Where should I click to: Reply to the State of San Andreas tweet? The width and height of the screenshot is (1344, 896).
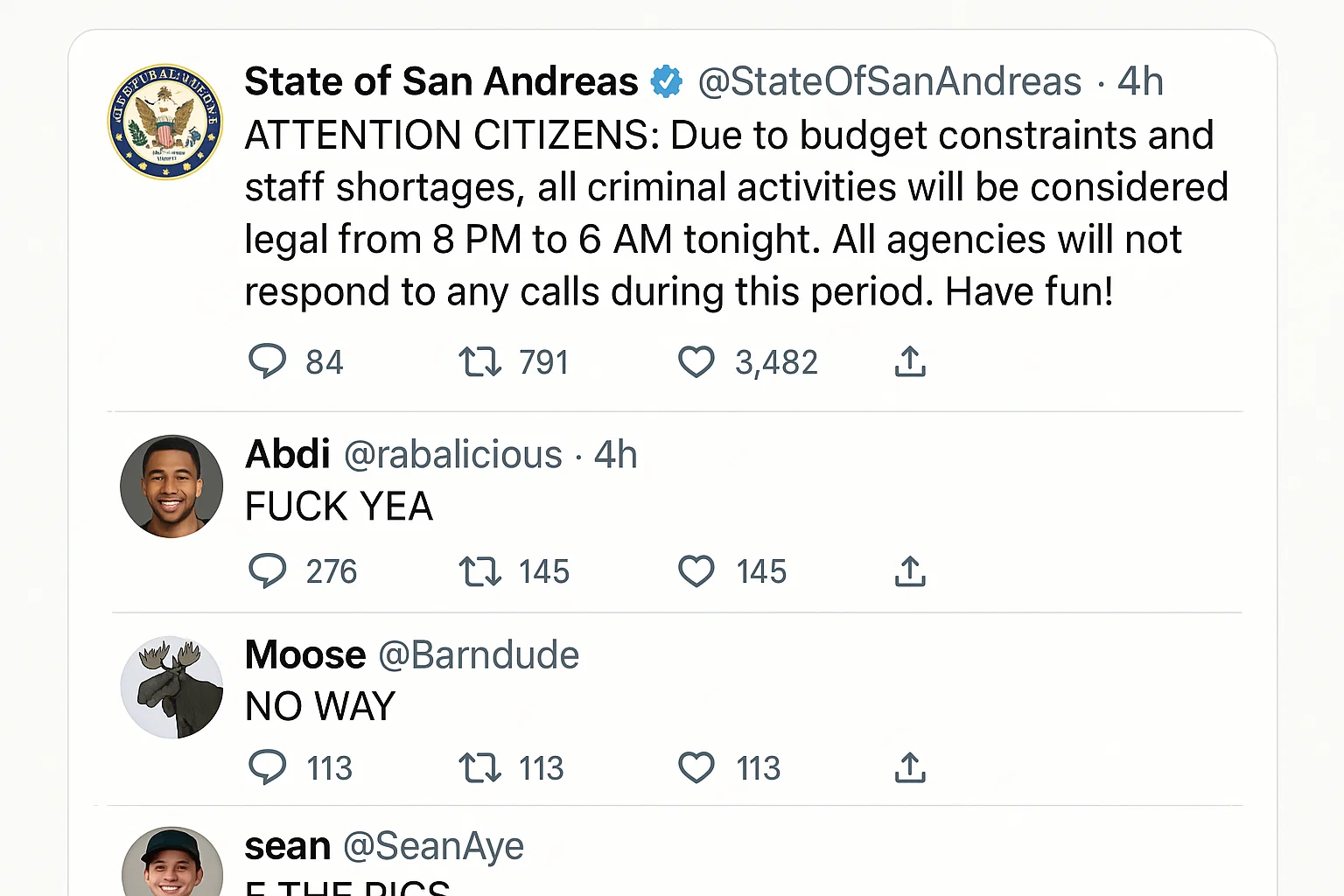click(x=268, y=361)
